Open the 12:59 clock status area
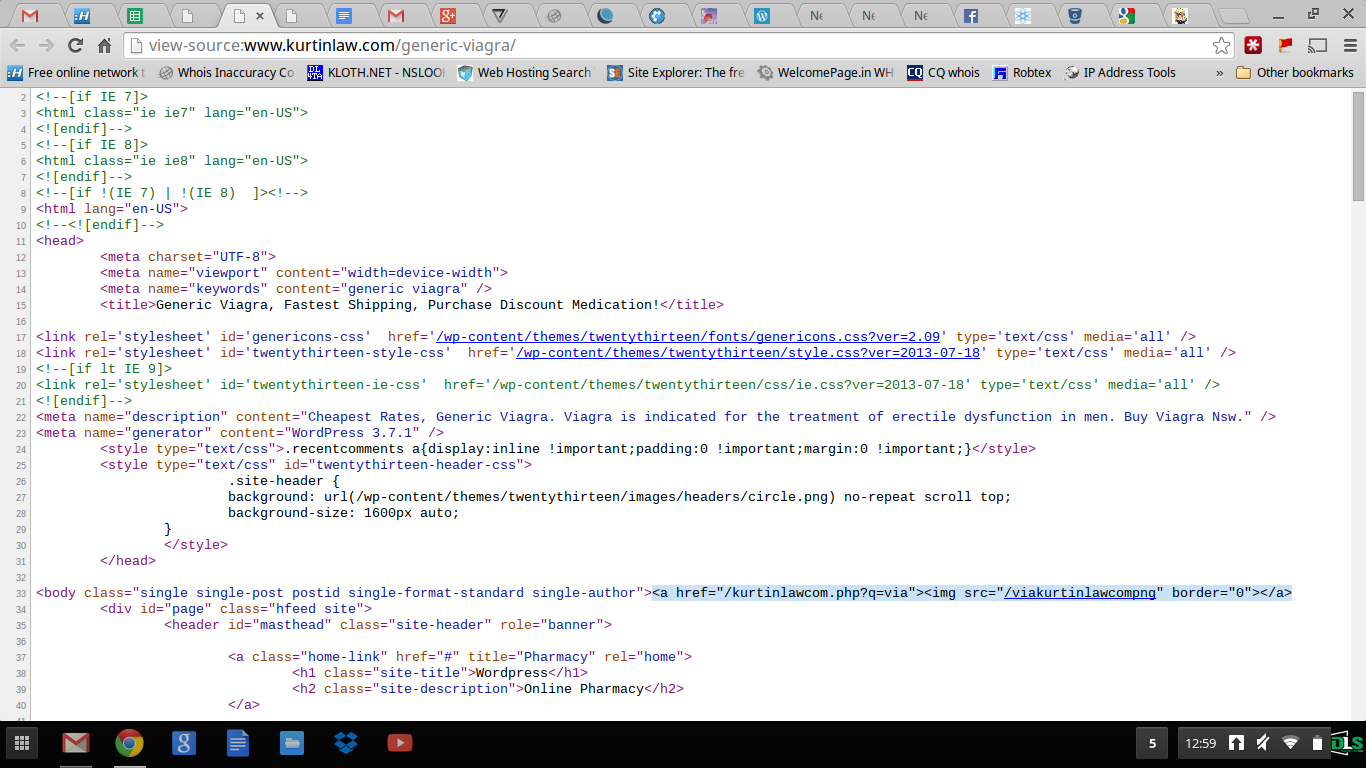 [x=1200, y=743]
